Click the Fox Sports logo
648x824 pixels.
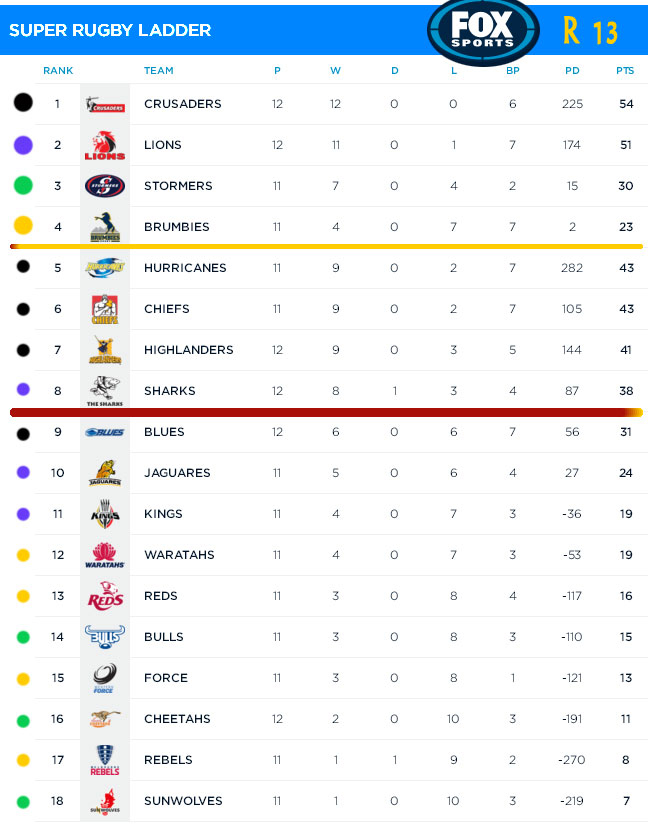(x=483, y=30)
